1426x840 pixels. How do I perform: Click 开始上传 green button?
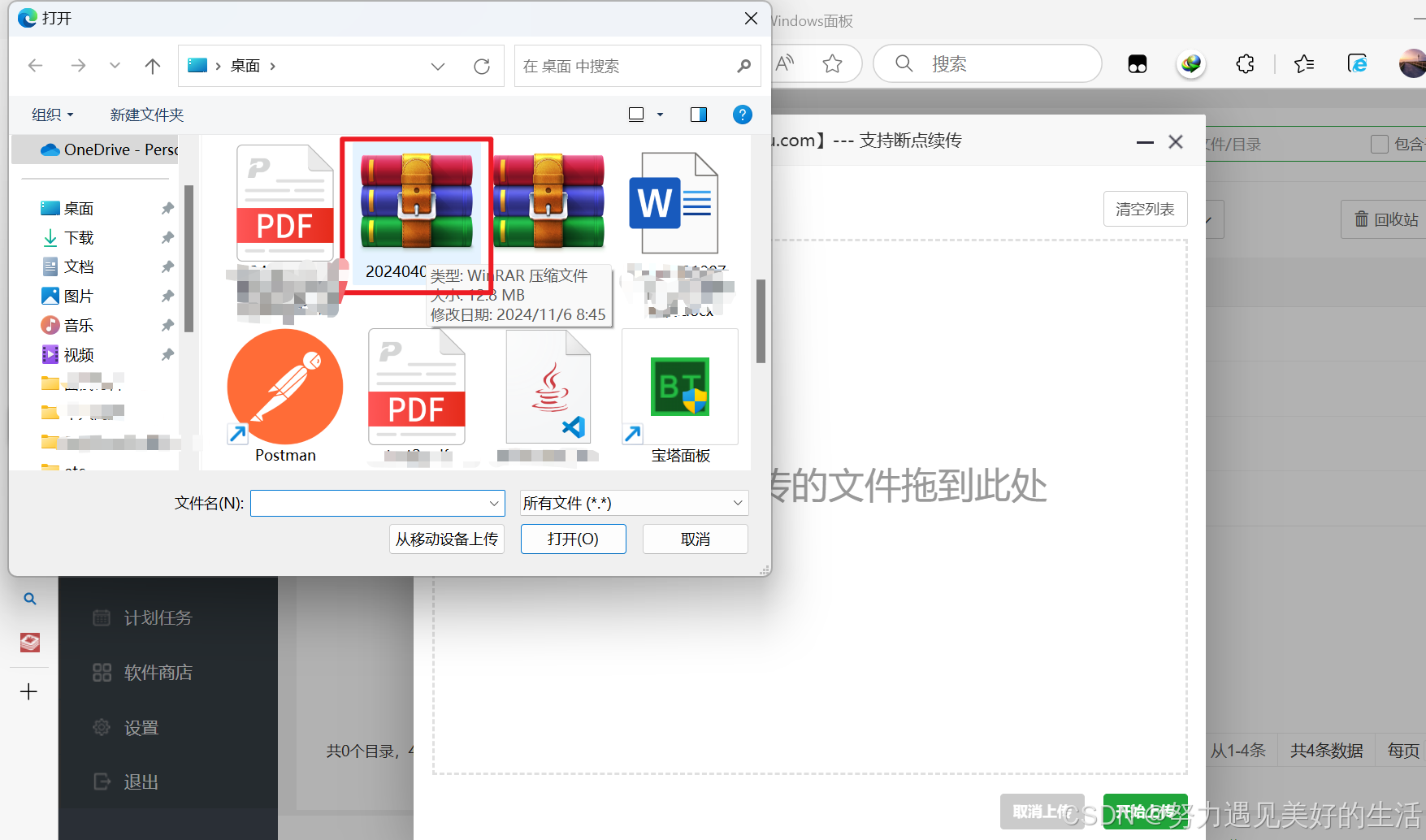1145,811
